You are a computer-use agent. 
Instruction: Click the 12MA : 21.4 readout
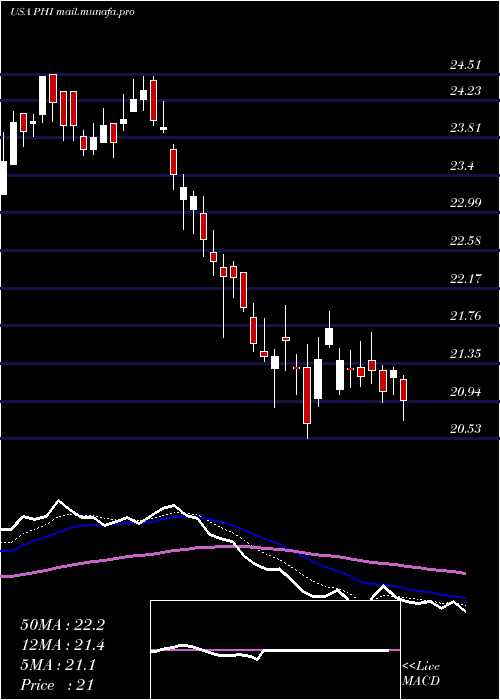(62, 645)
